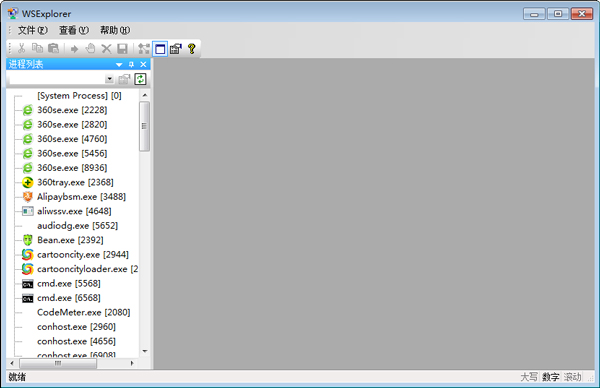Image resolution: width=600 pixels, height=388 pixels.
Task: Click the floppy disk save icon
Action: click(122, 49)
